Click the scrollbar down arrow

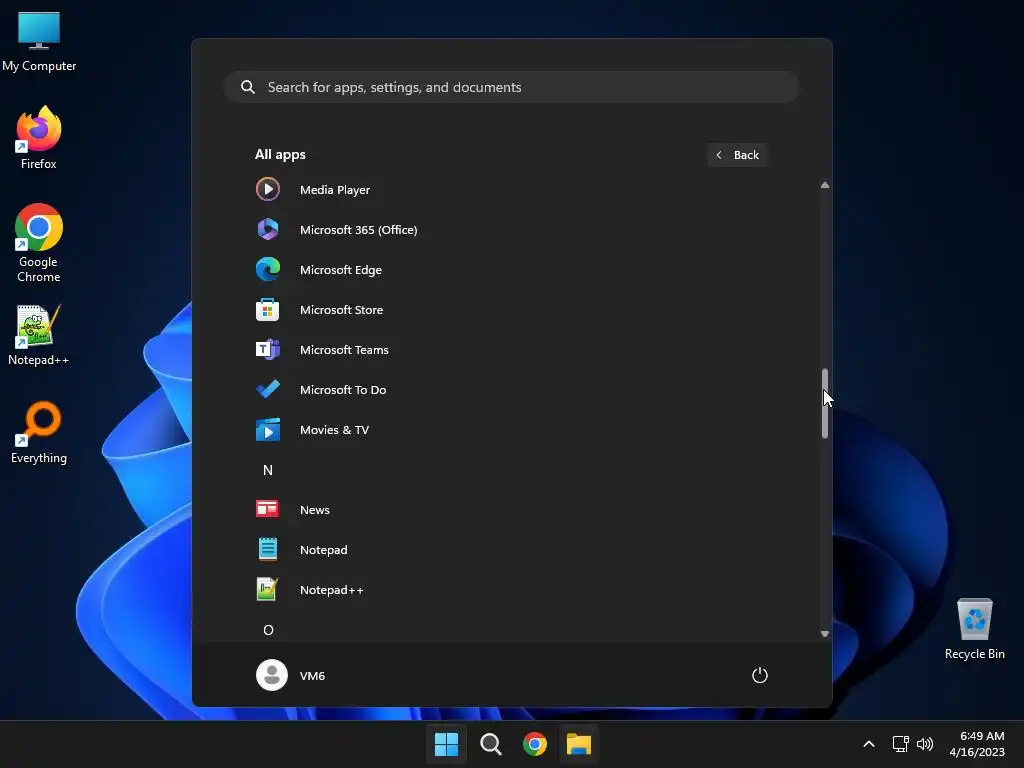[x=825, y=633]
